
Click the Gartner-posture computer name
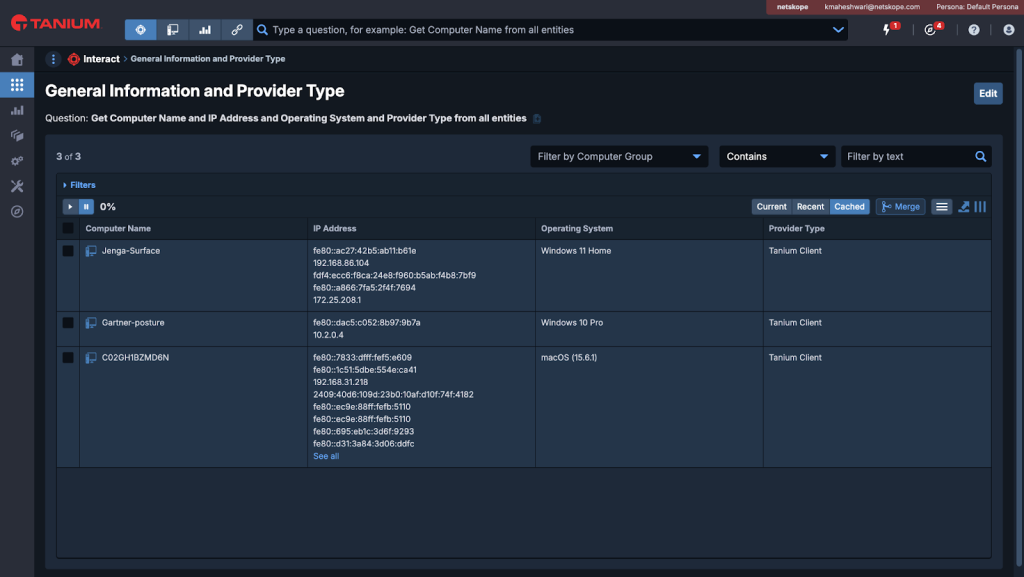click(133, 322)
